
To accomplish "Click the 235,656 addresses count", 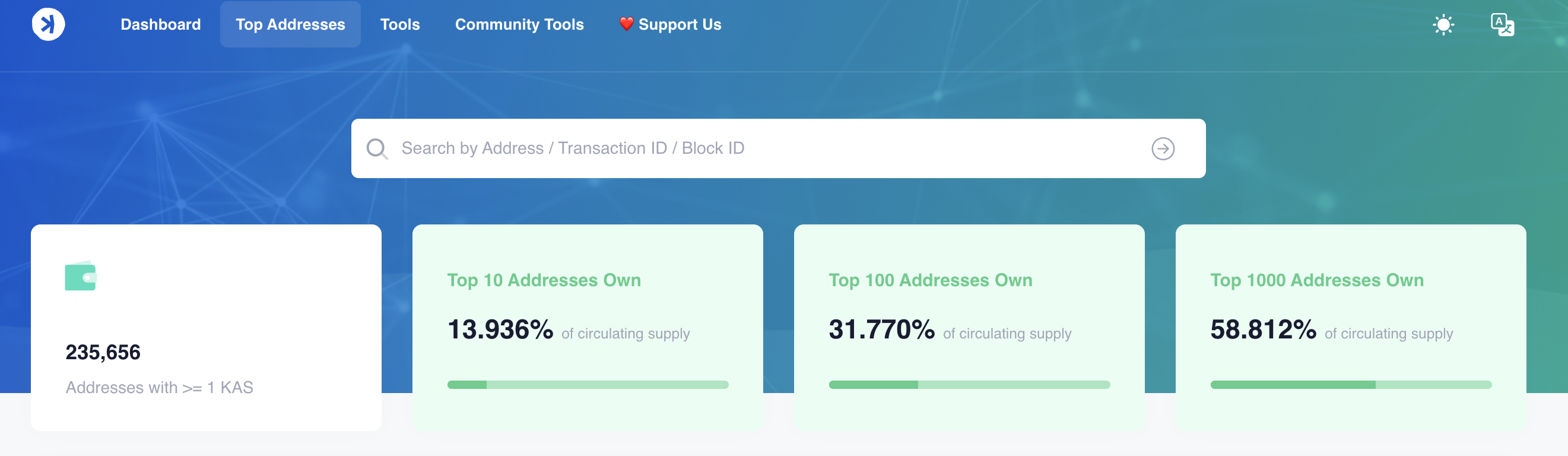I will pos(103,352).
